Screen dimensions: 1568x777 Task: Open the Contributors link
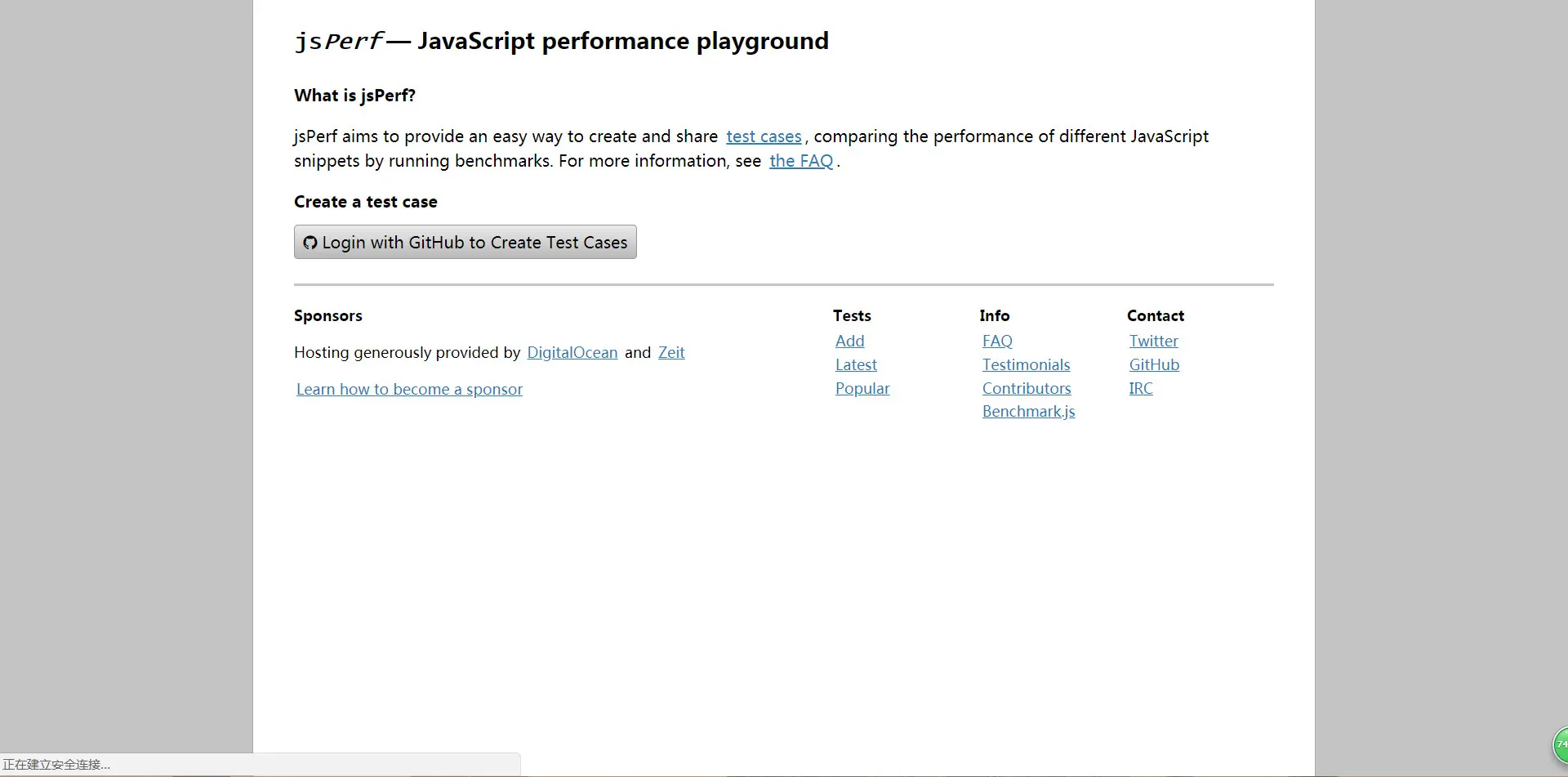(1027, 388)
